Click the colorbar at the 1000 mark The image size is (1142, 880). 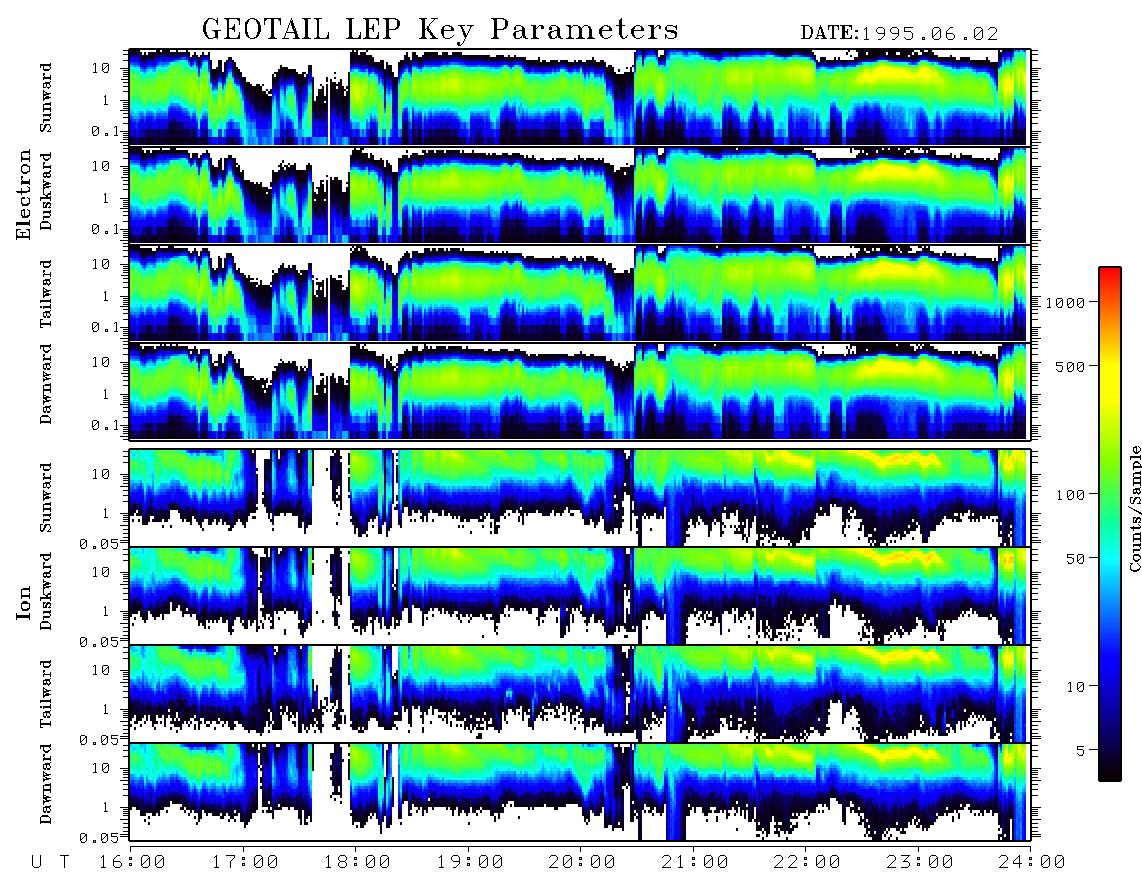coord(1110,302)
